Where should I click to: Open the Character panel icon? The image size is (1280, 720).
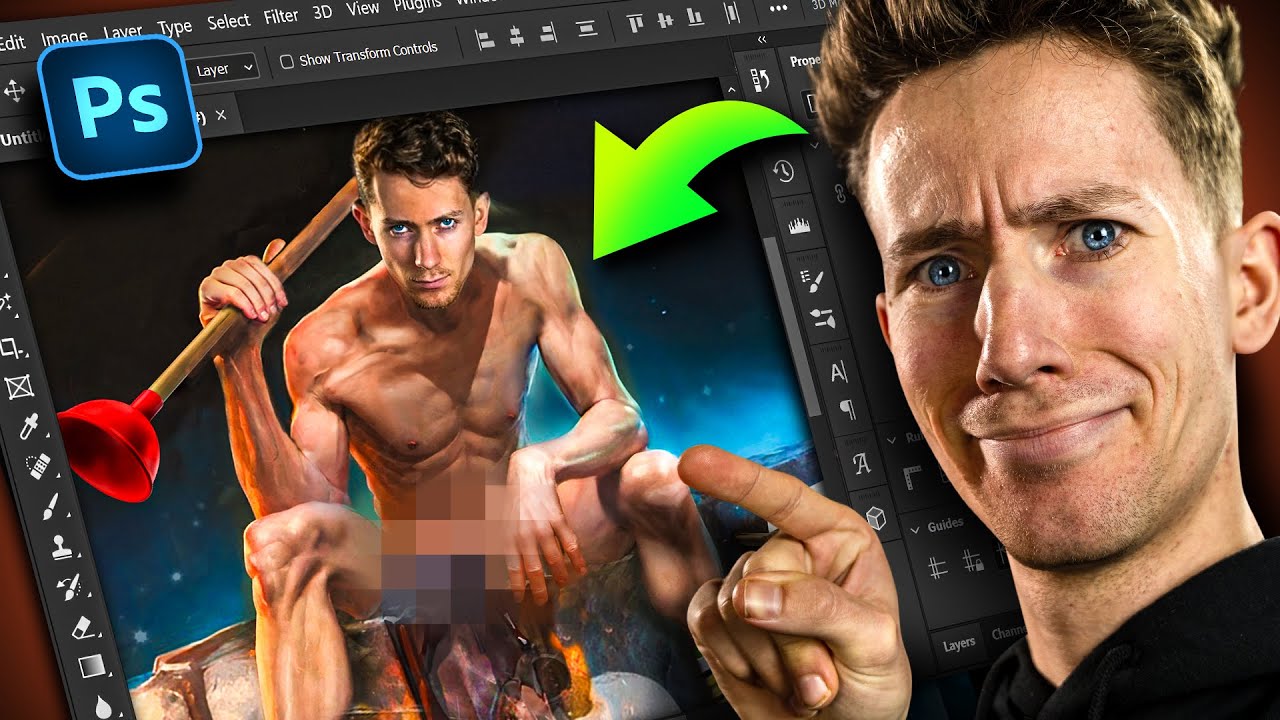coord(838,373)
